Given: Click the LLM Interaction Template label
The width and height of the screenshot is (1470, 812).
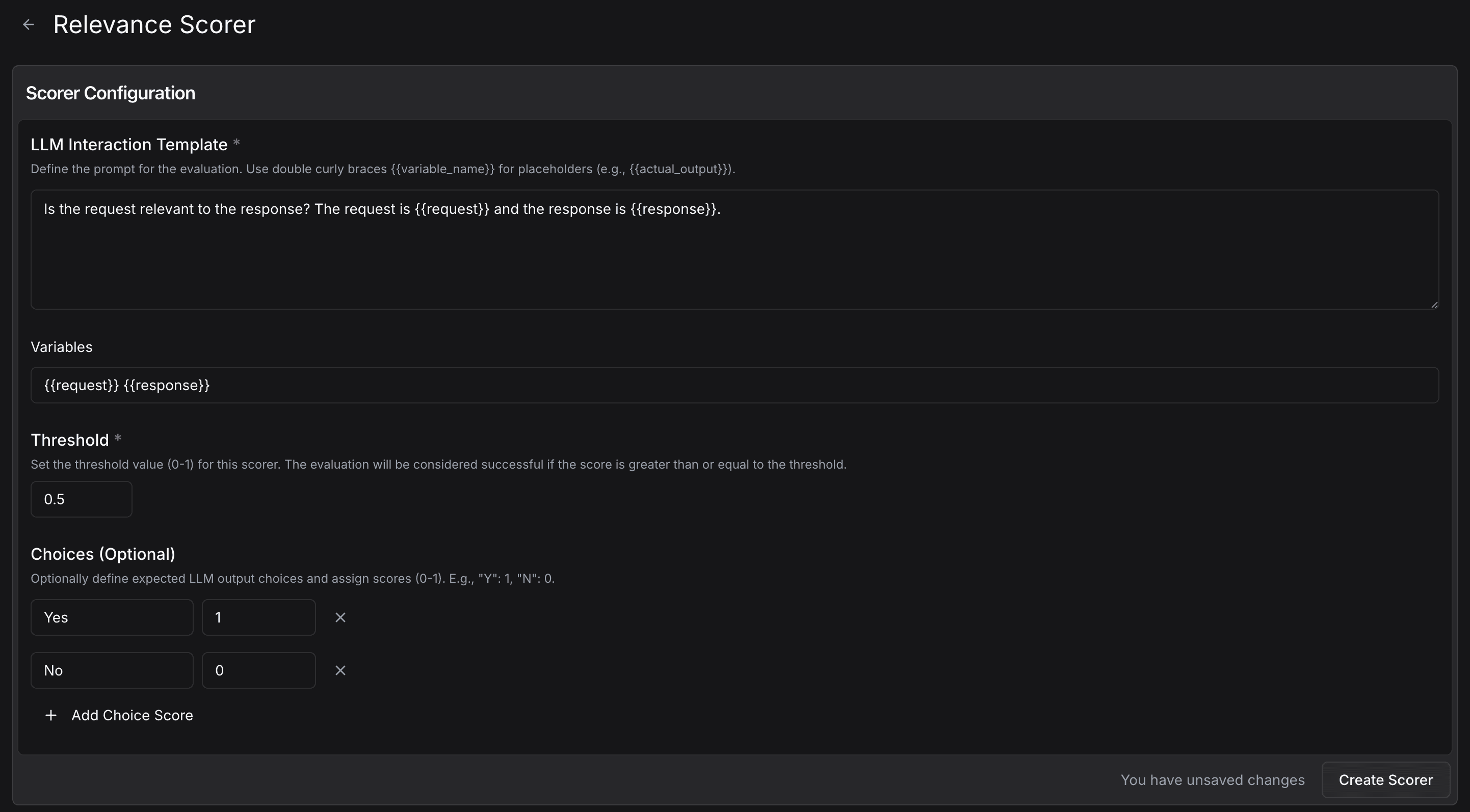Looking at the screenshot, I should (x=129, y=145).
